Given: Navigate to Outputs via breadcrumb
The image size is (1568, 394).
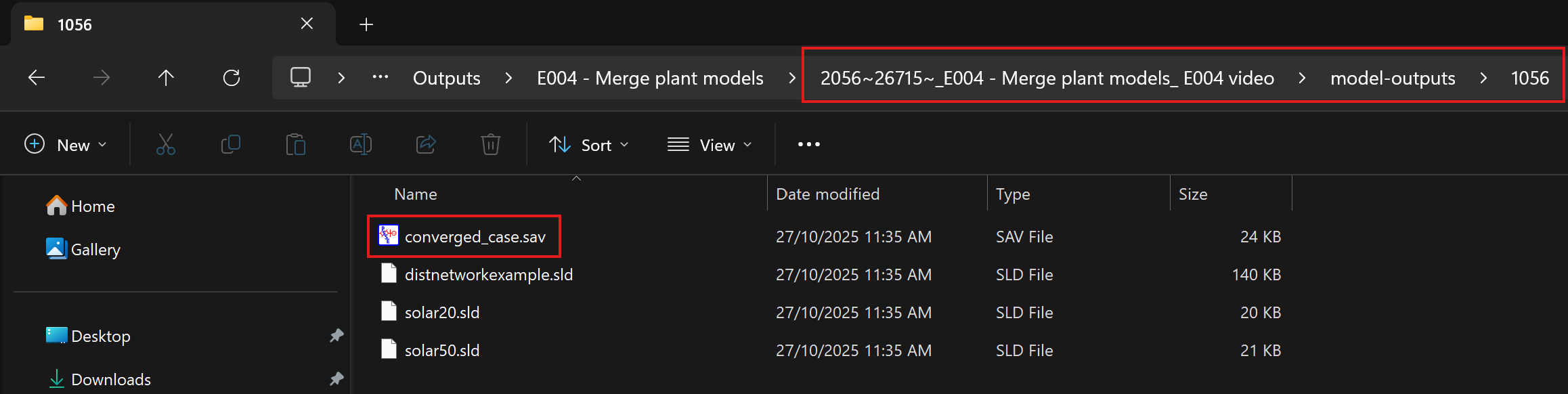Looking at the screenshot, I should (x=445, y=77).
